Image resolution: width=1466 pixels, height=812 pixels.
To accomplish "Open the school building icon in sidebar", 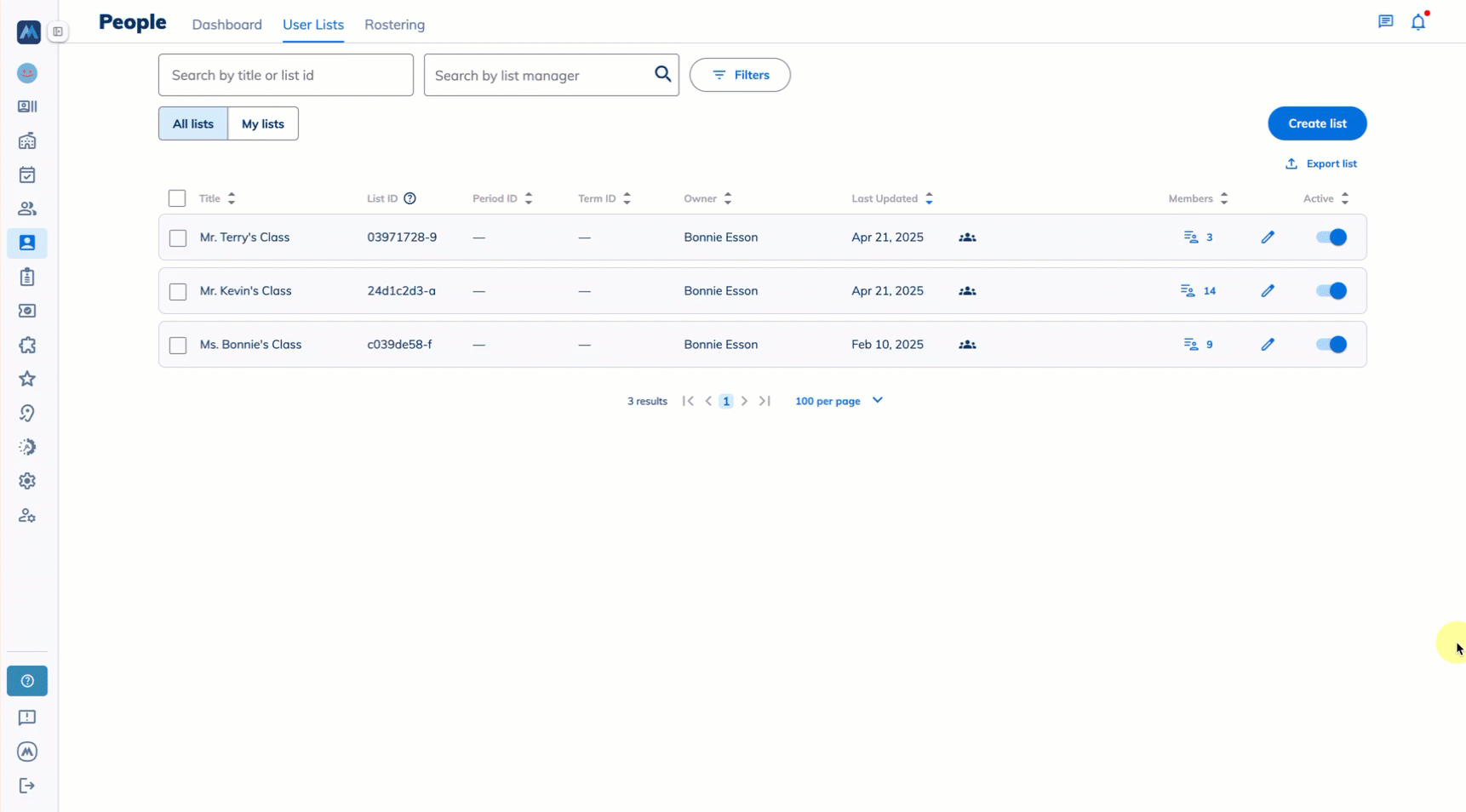I will pos(27,140).
